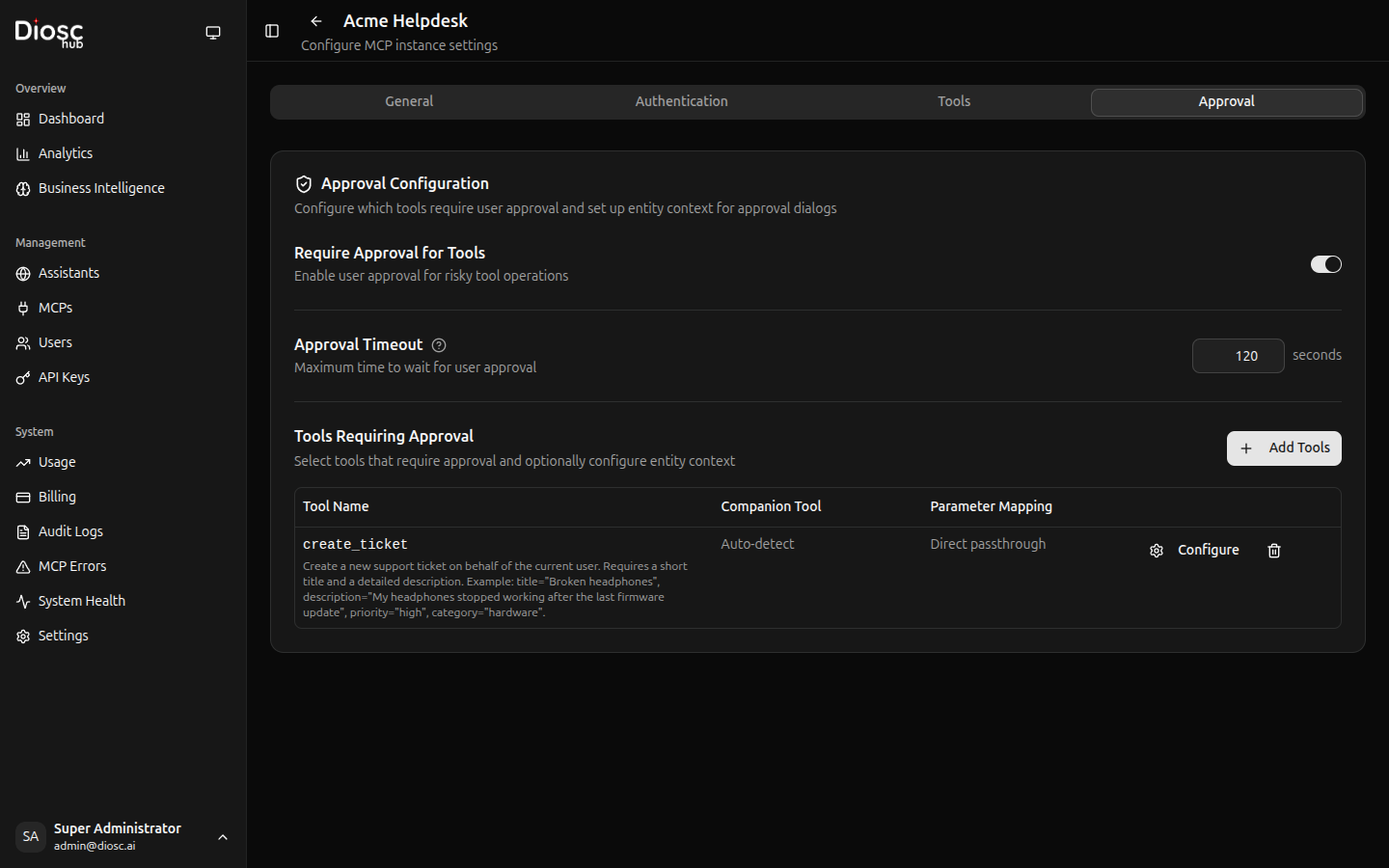
Task: Switch to the Tools tab
Action: (x=953, y=101)
